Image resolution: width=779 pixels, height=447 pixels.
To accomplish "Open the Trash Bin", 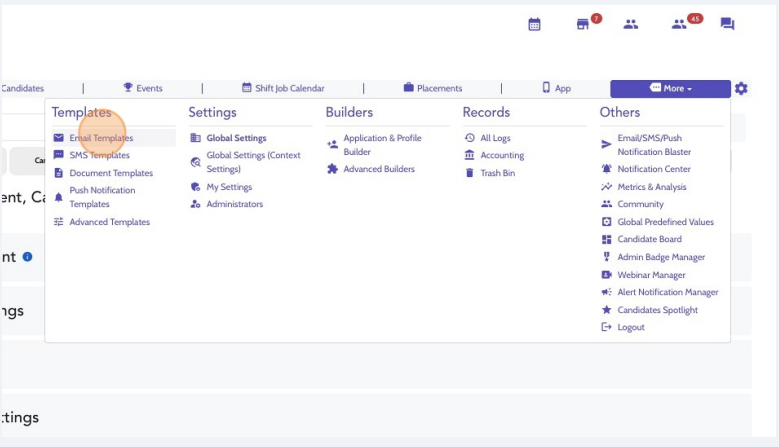I will click(498, 173).
